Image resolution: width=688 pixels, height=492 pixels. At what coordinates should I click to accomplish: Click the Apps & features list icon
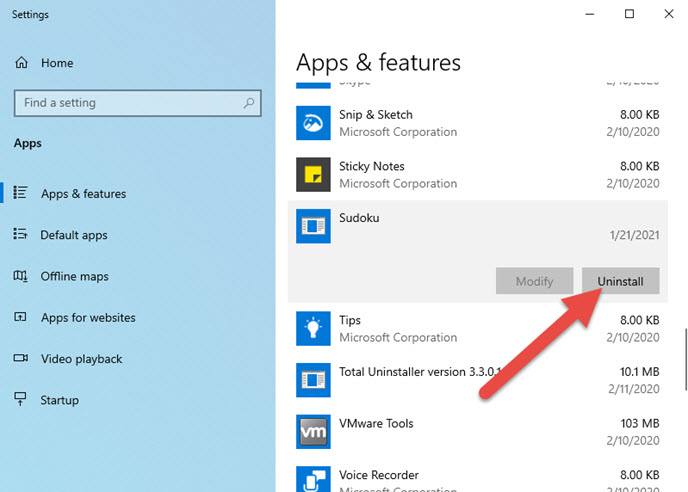[21, 193]
